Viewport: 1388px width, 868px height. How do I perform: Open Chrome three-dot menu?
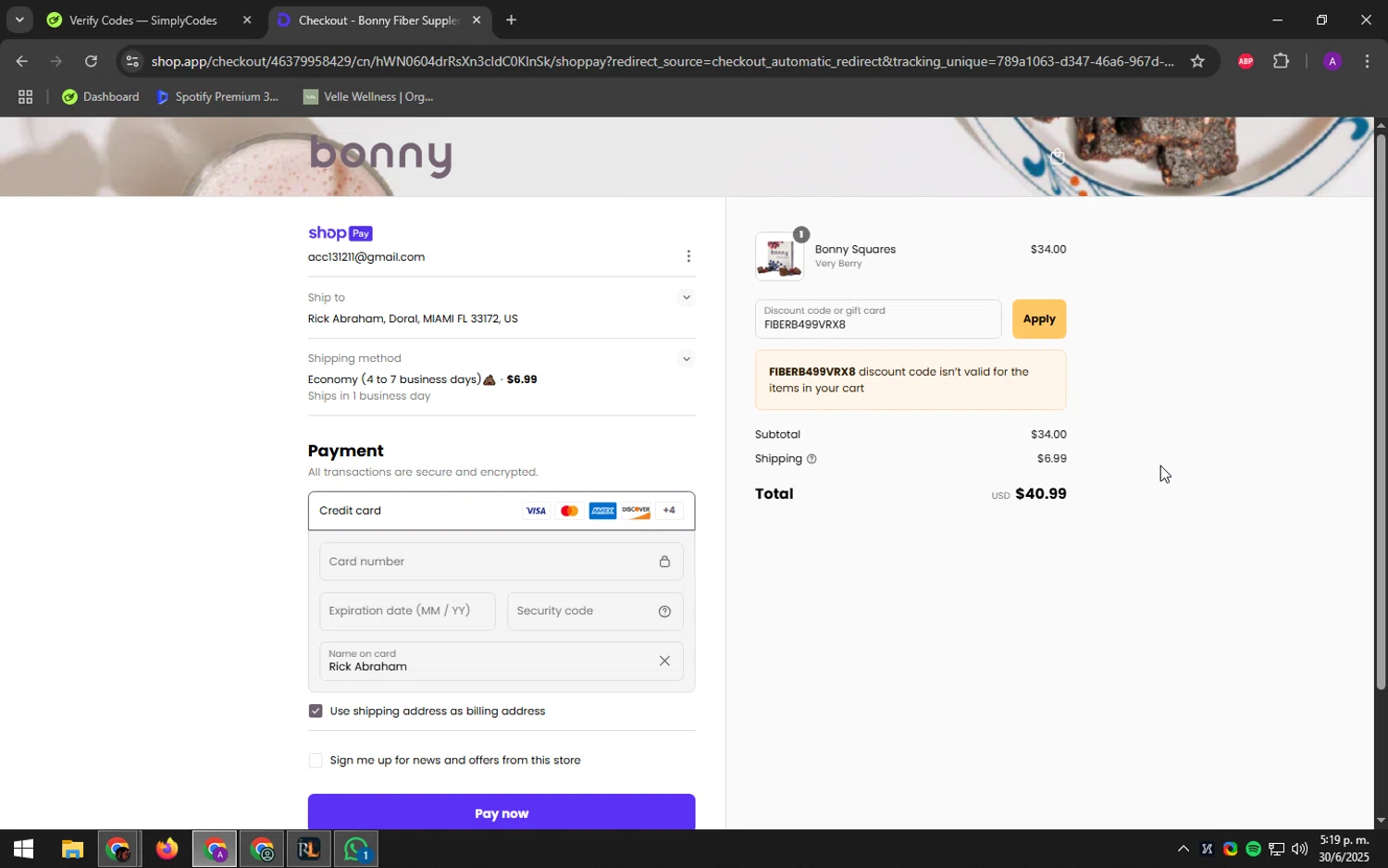[x=1367, y=62]
